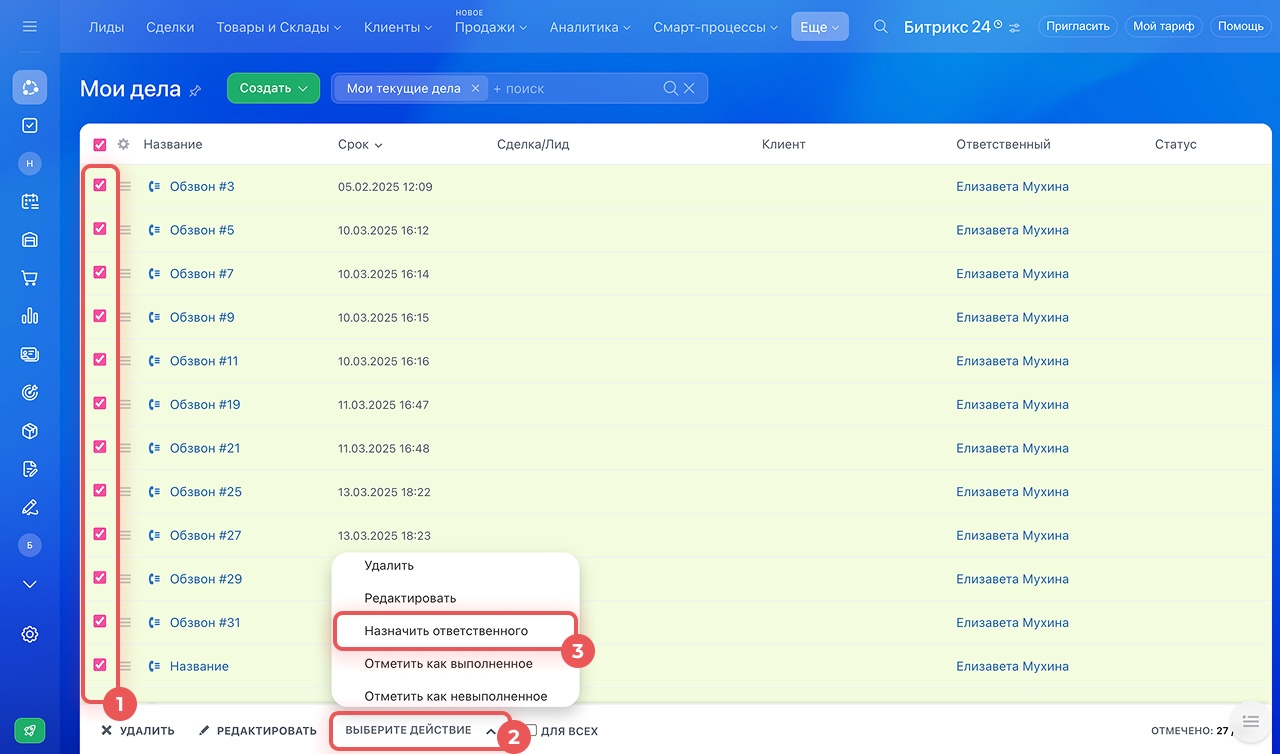This screenshot has width=1280, height=754.
Task: Expand the Клиенты menu
Action: click(x=398, y=27)
